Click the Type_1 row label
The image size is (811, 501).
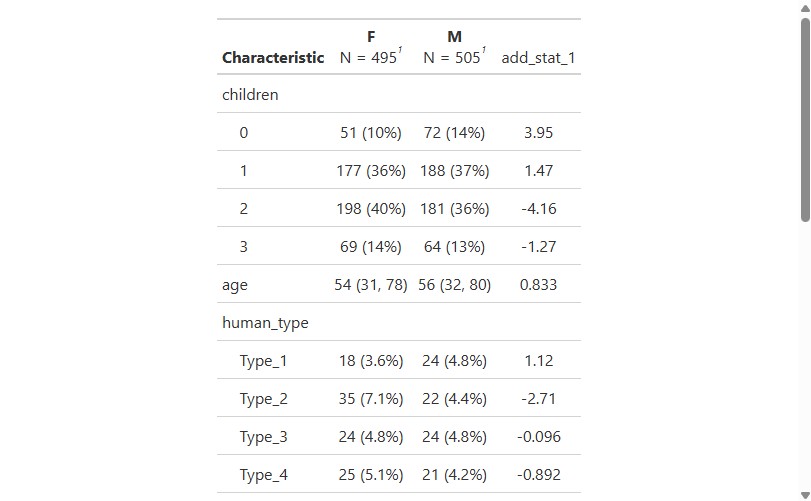(x=263, y=361)
